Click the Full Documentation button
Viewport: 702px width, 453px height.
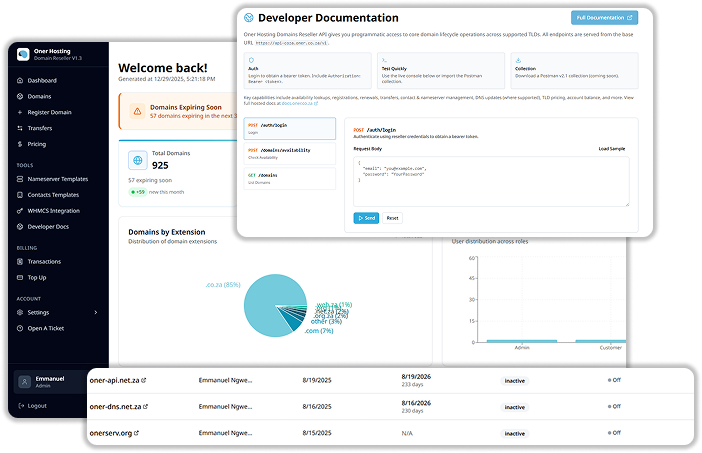click(x=604, y=18)
